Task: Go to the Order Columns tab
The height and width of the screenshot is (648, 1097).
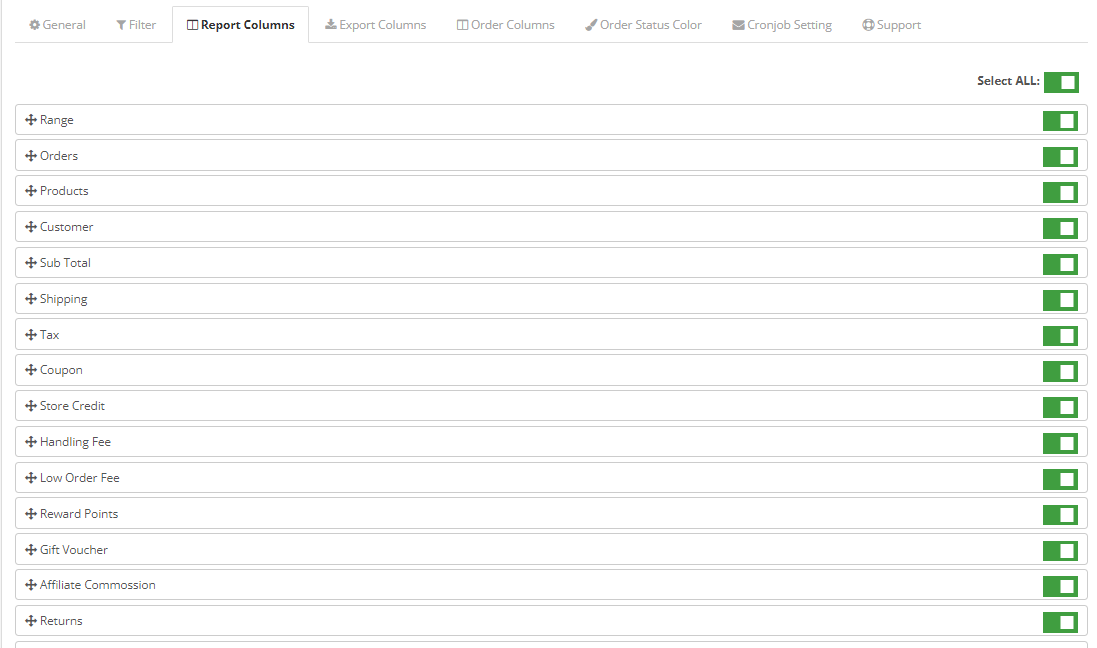Action: point(506,24)
